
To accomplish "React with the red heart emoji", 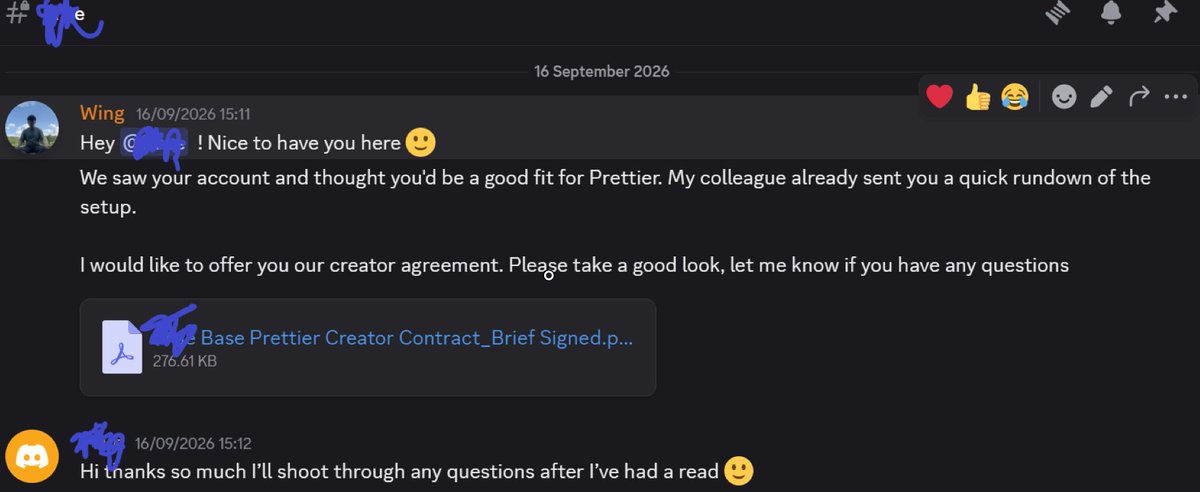I will (939, 97).
